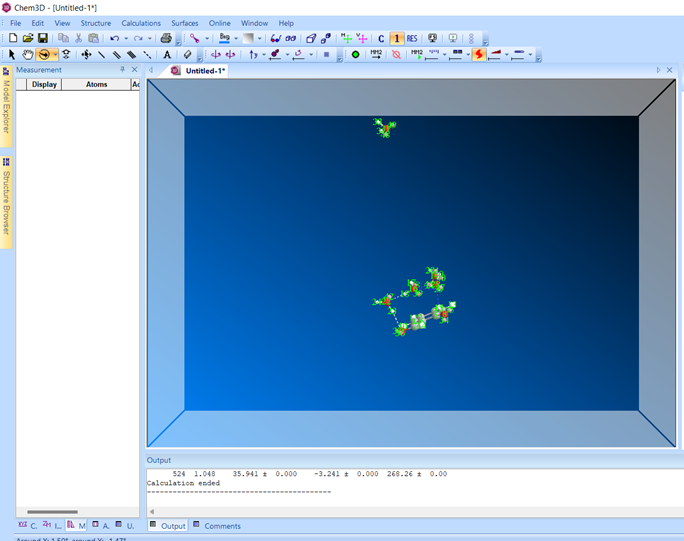This screenshot has width=684, height=541.
Task: Click the Cut scissors icon
Action: click(x=79, y=38)
